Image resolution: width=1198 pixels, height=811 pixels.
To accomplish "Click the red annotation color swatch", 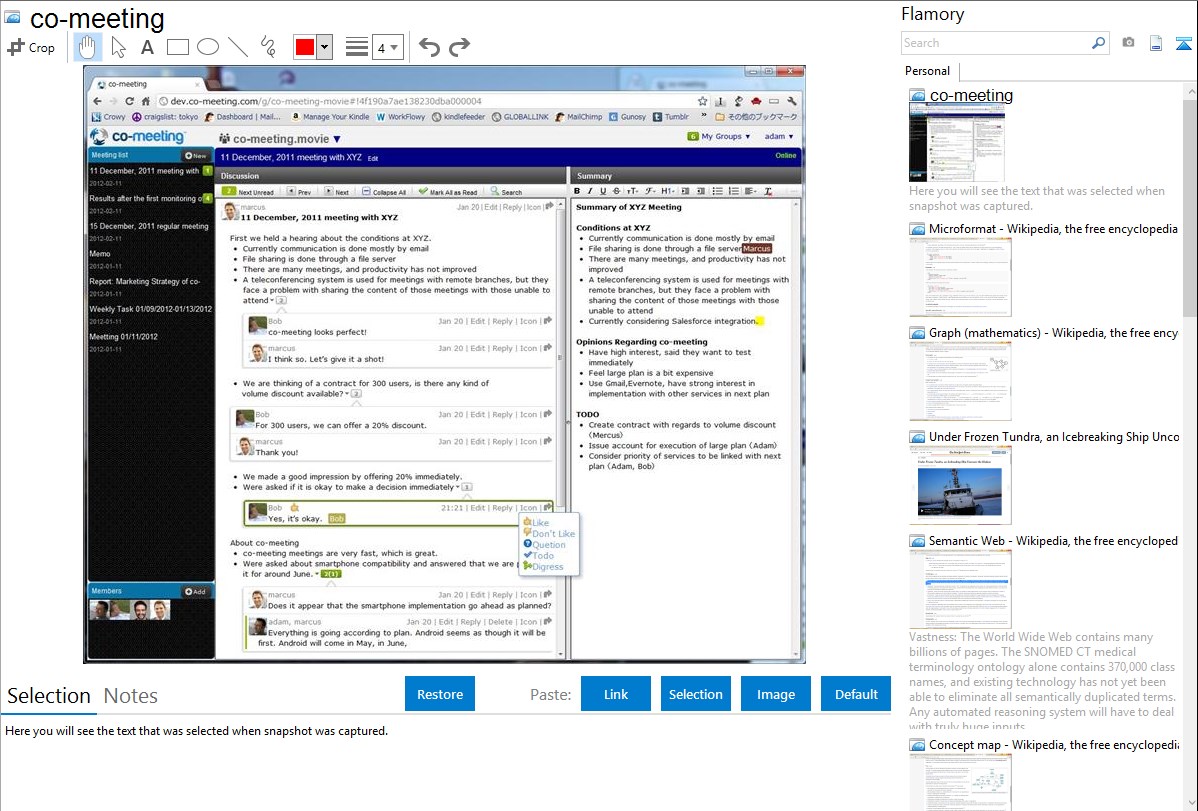I will (x=305, y=47).
